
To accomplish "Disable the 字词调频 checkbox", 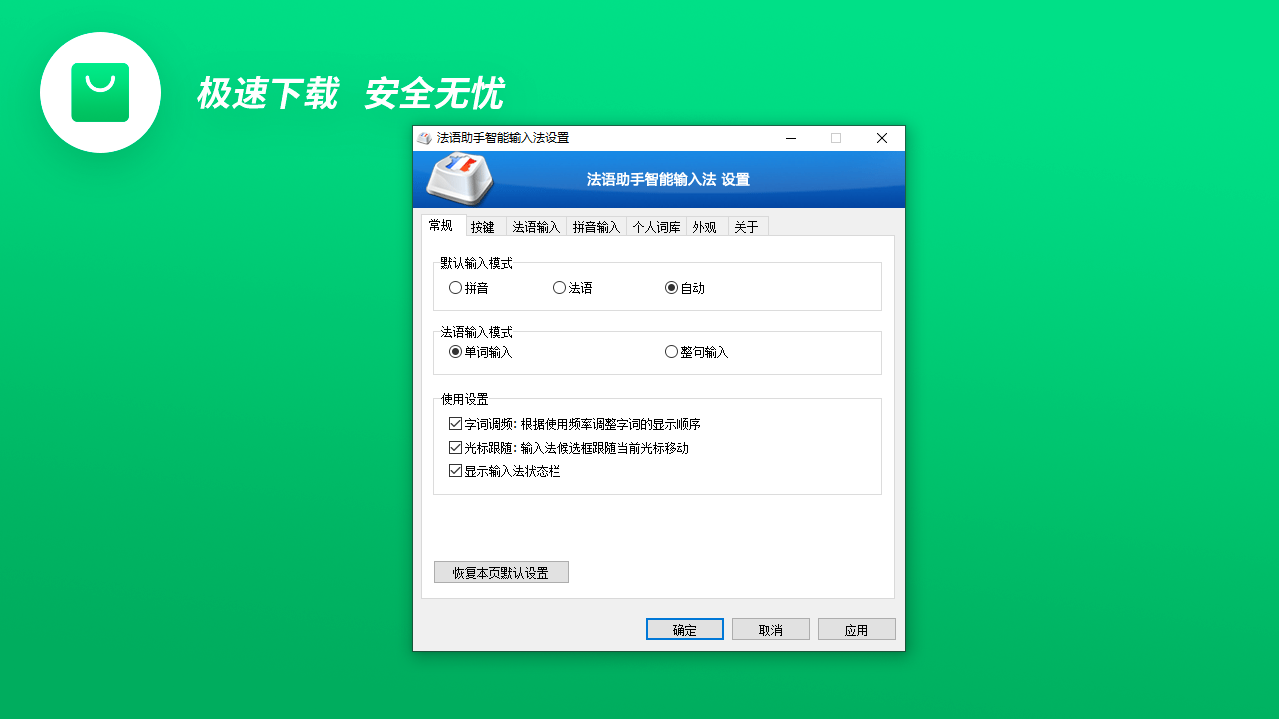I will [454, 423].
